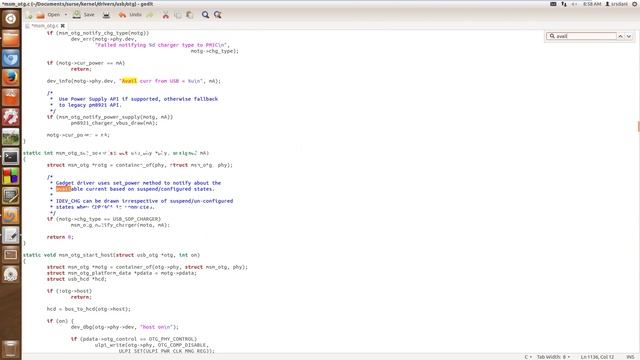The height and width of the screenshot is (360, 640).
Task: Jump to the previous search match
Action: pyautogui.click(x=620, y=36)
